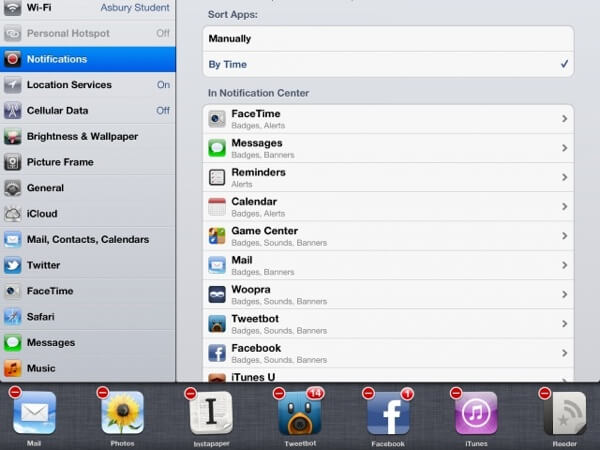Open Brightness & Wallpaper settings

[x=88, y=137]
